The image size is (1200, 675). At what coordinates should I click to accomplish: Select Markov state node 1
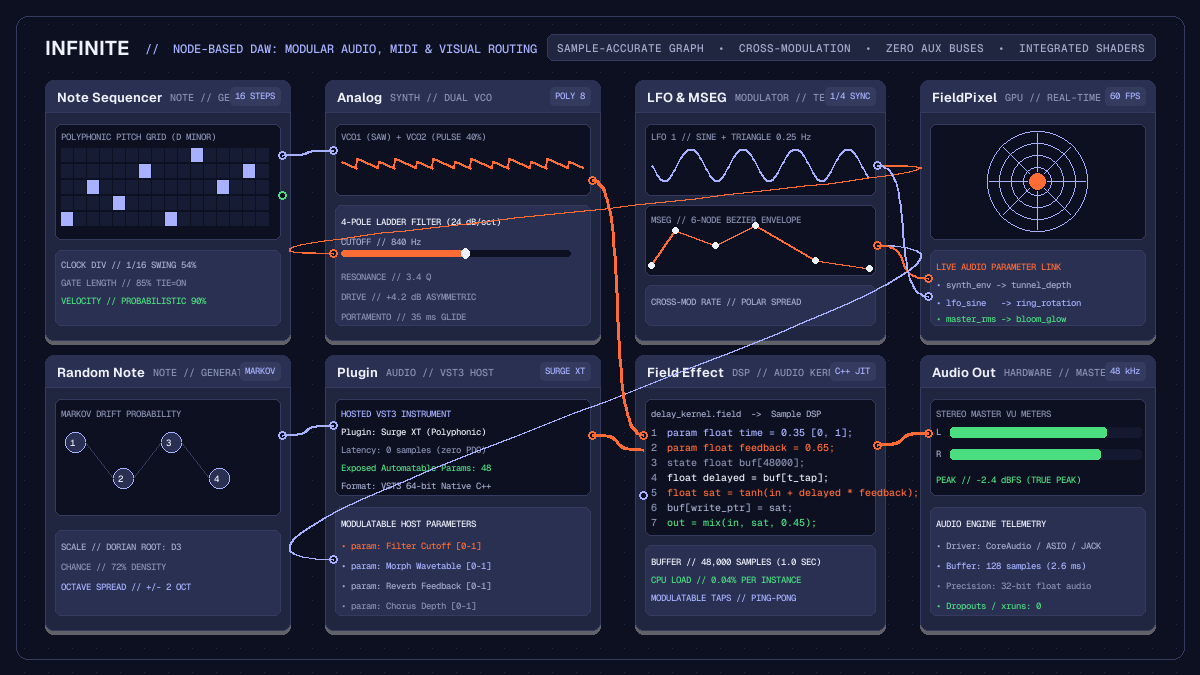point(74,442)
